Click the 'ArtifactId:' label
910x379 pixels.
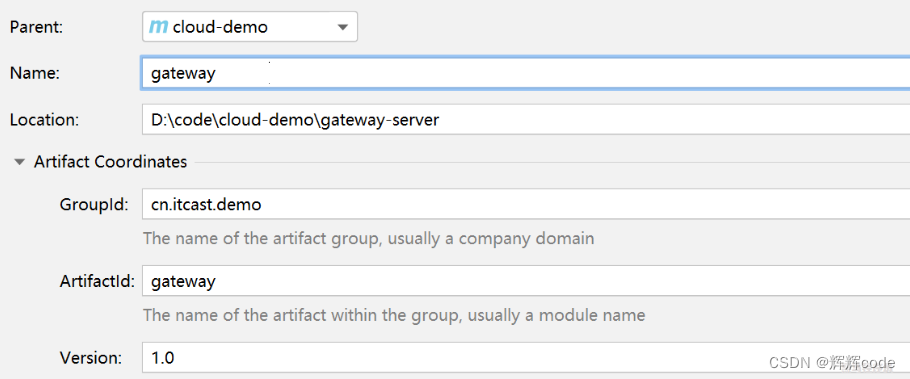(97, 281)
